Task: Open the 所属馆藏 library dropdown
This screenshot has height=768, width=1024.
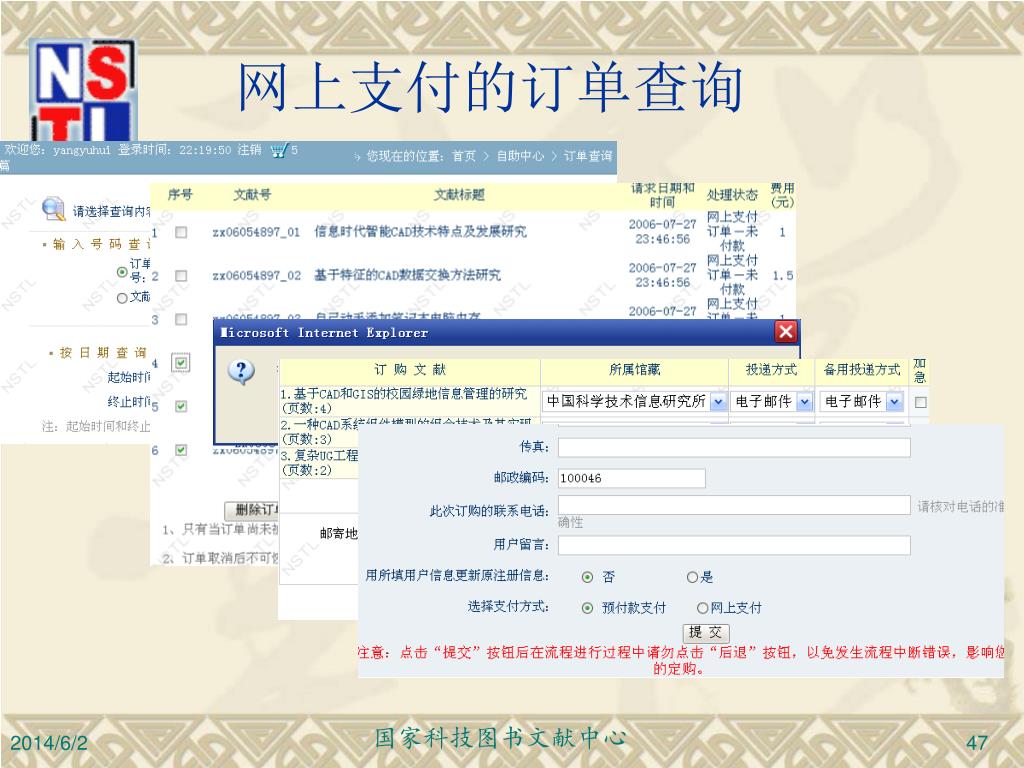Action: pyautogui.click(x=635, y=401)
